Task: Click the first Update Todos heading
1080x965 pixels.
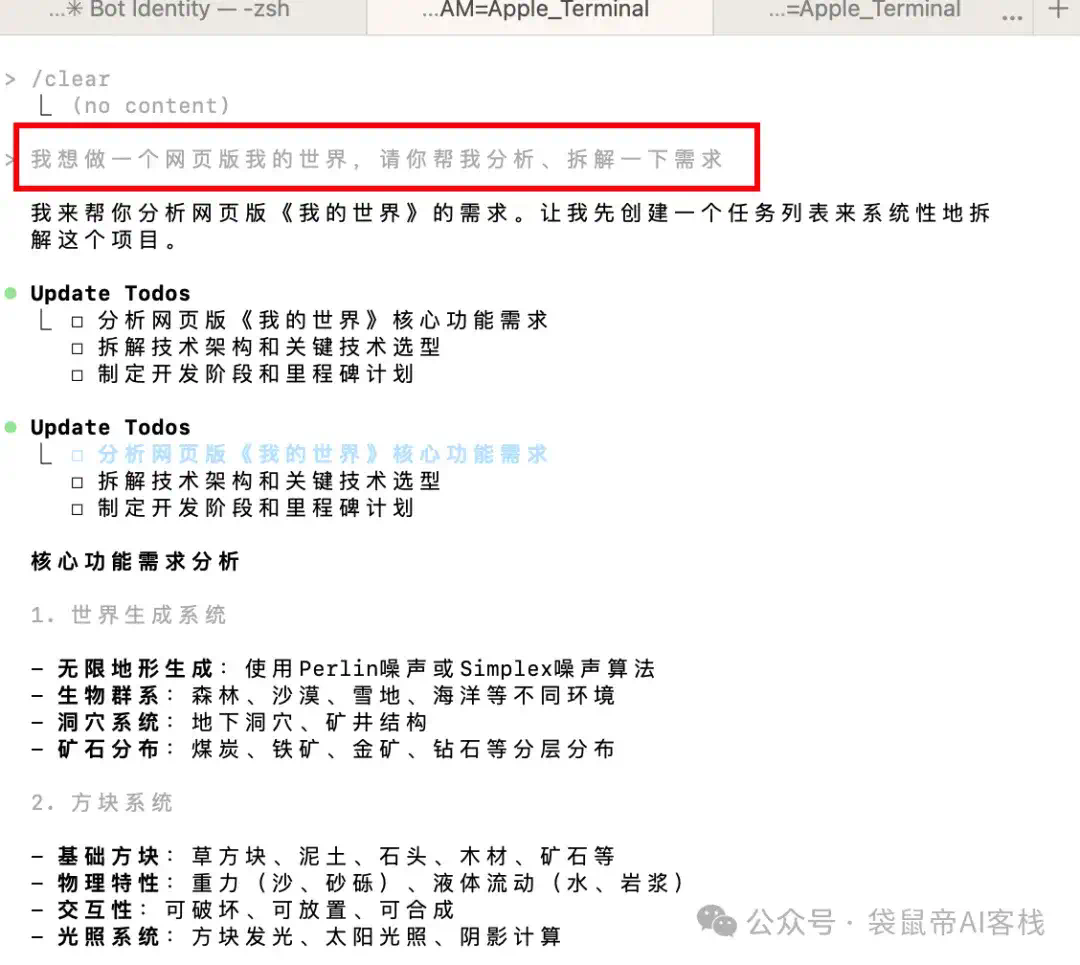Action: pyautogui.click(x=110, y=293)
